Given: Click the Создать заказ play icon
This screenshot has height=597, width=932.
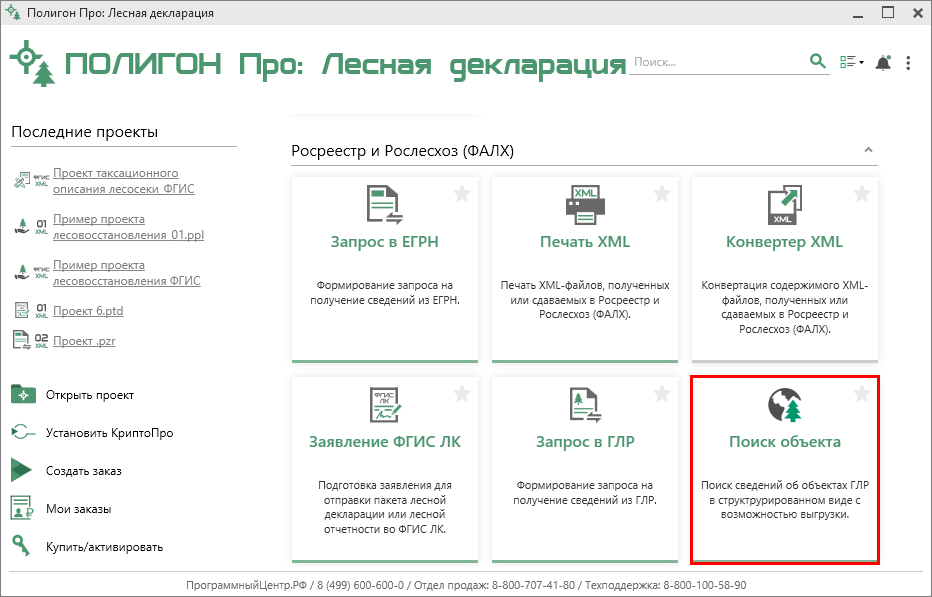Looking at the screenshot, I should 21,470.
